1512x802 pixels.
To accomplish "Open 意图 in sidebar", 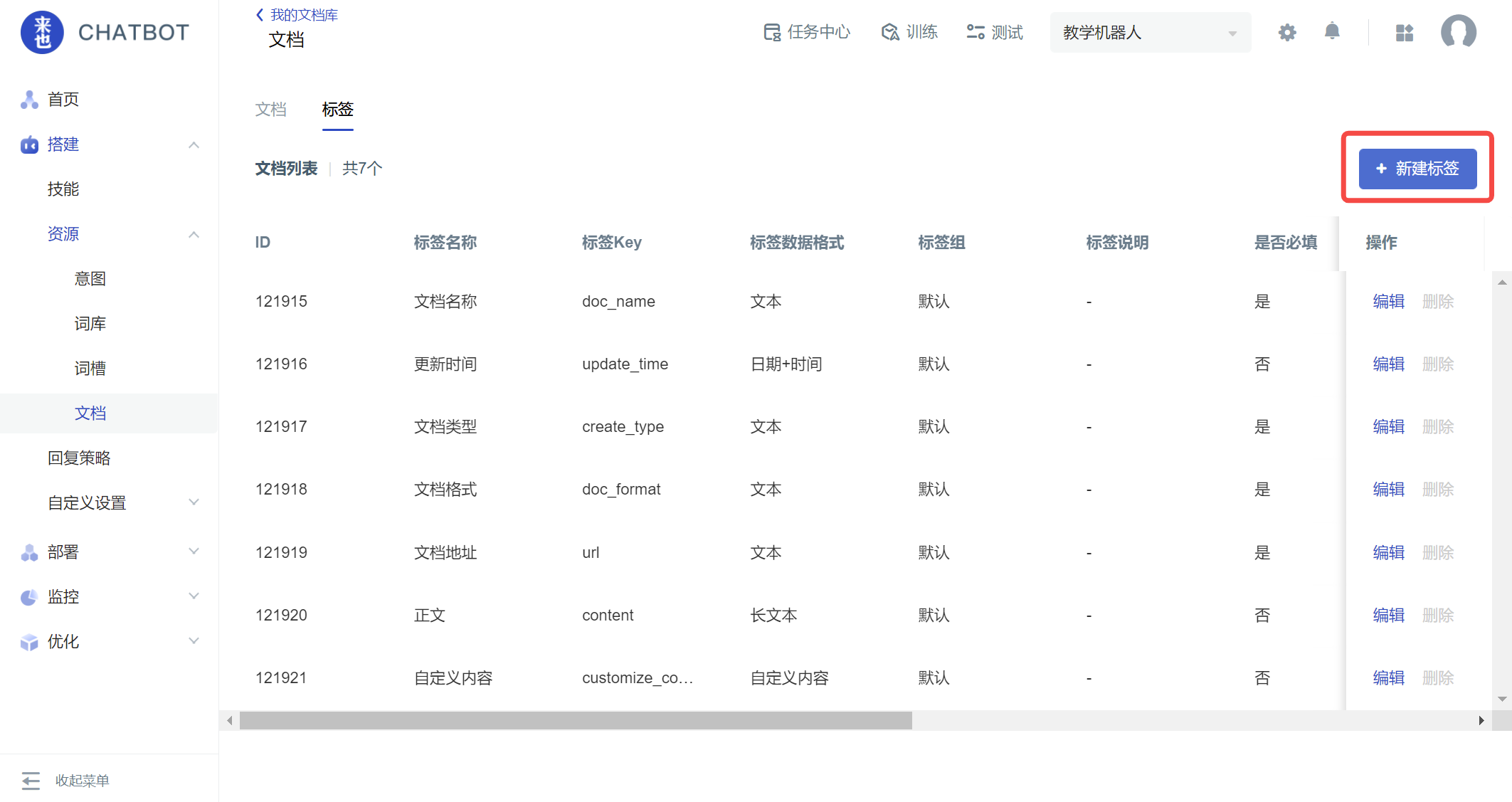I will (90, 279).
